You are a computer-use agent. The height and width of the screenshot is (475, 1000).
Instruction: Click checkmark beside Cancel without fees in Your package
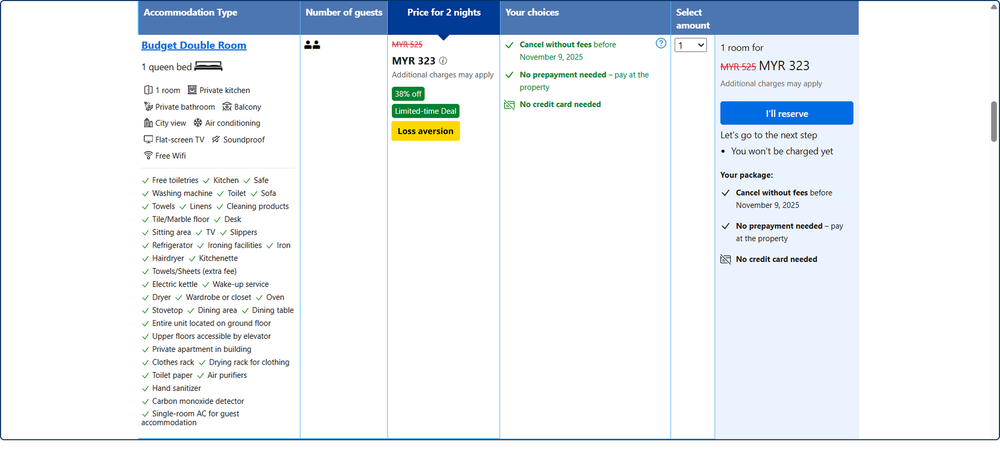pyautogui.click(x=724, y=193)
